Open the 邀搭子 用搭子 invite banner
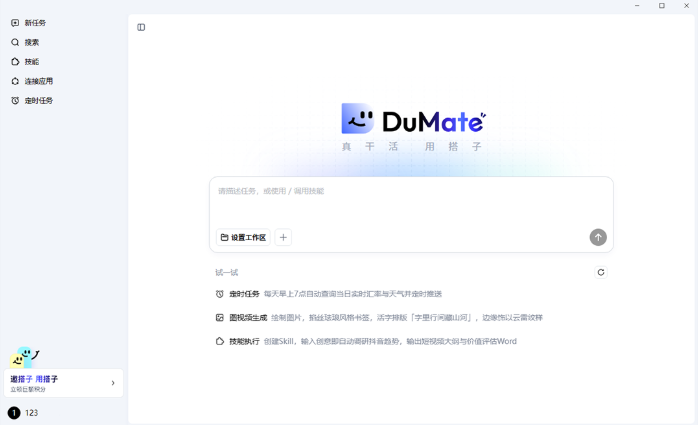This screenshot has width=698, height=425. pyautogui.click(x=64, y=383)
